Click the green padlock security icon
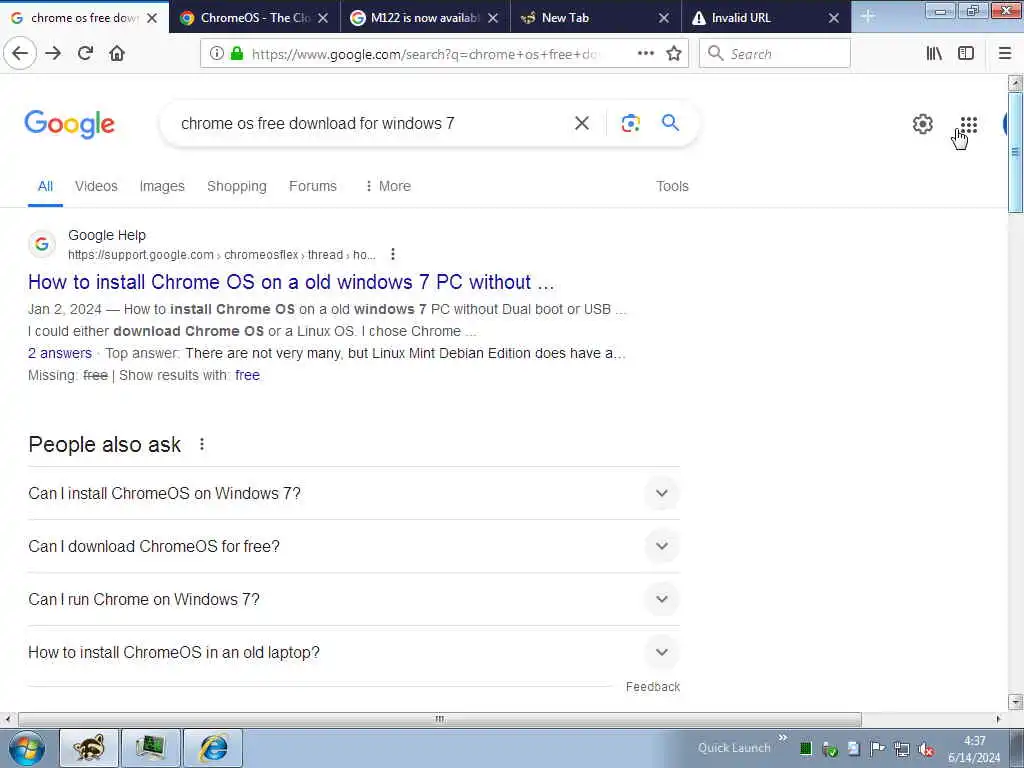This screenshot has height=768, width=1024. coord(237,54)
